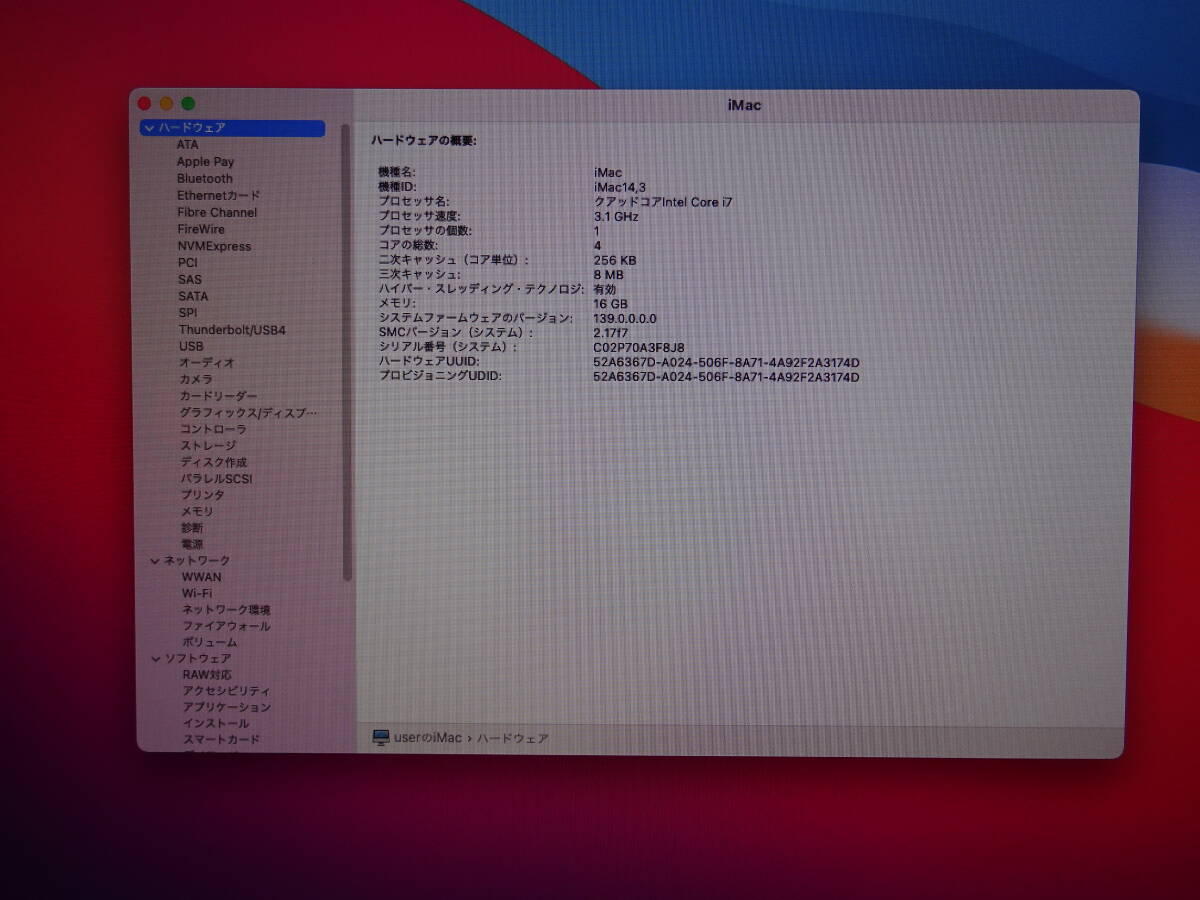Screen dimensions: 1200x900
Task: Open プリンタ entry
Action: tap(202, 495)
